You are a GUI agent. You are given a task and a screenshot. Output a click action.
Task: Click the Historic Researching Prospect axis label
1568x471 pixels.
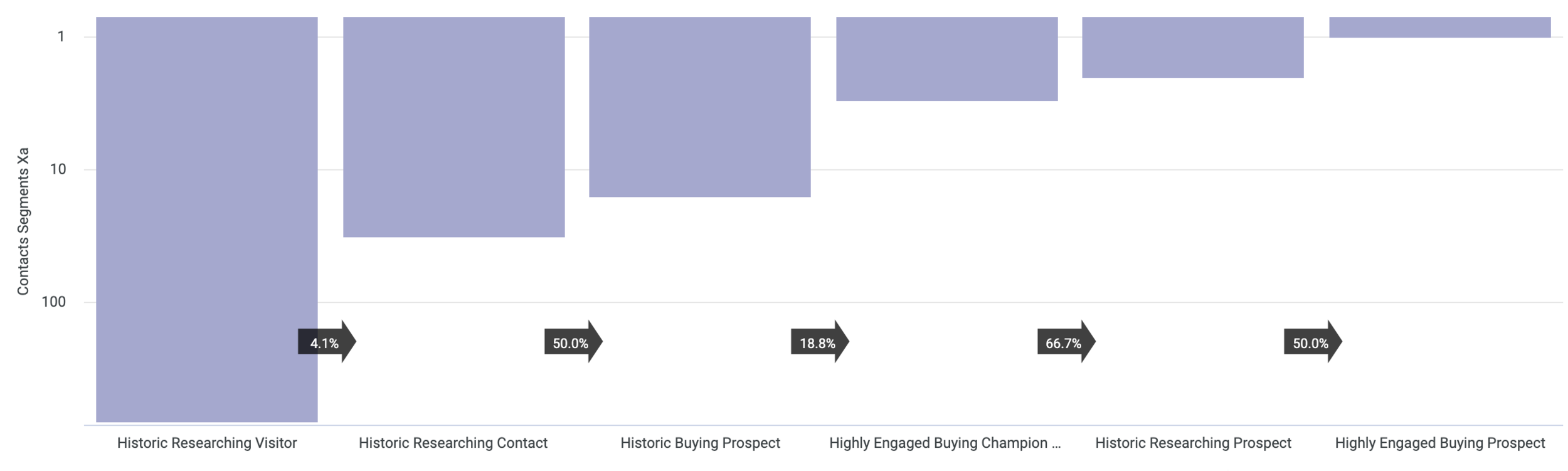click(1193, 443)
